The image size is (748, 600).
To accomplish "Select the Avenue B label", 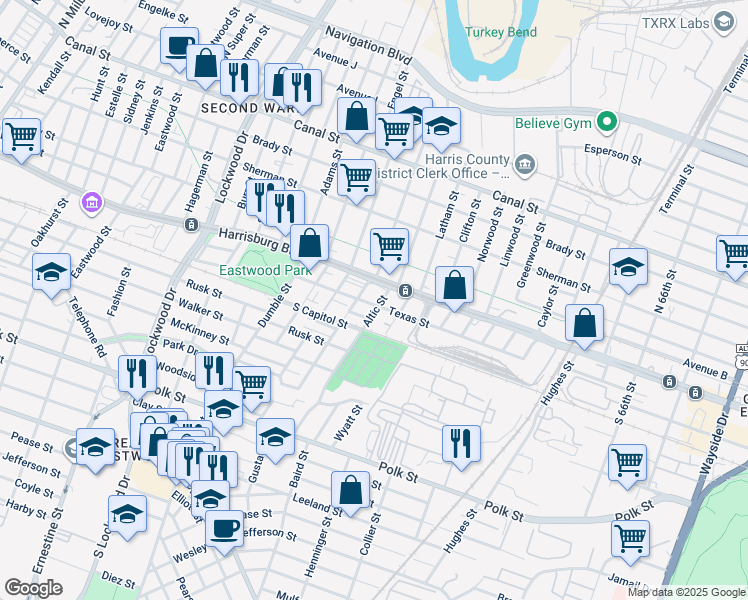I will click(x=705, y=369).
